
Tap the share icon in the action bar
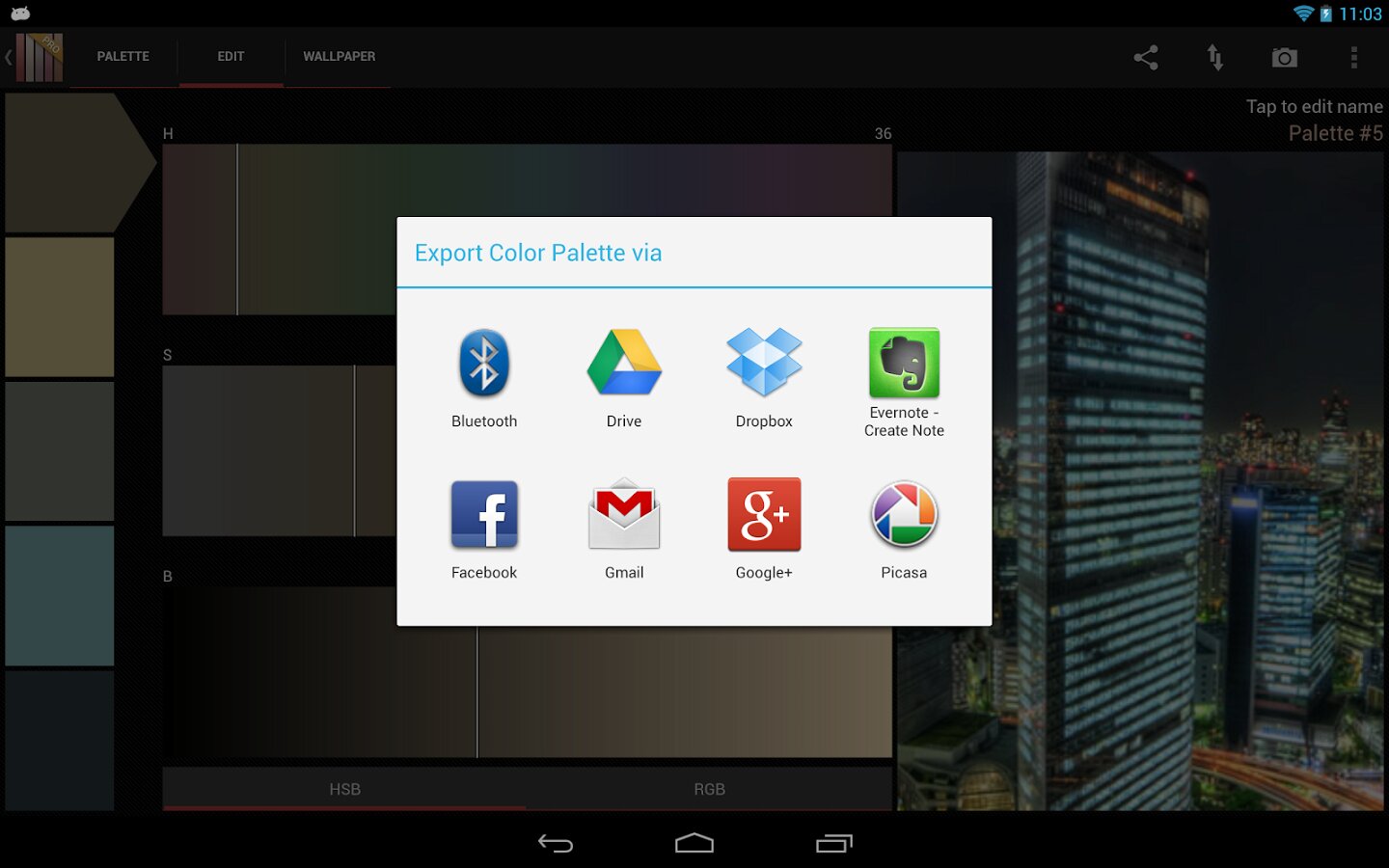click(x=1146, y=58)
